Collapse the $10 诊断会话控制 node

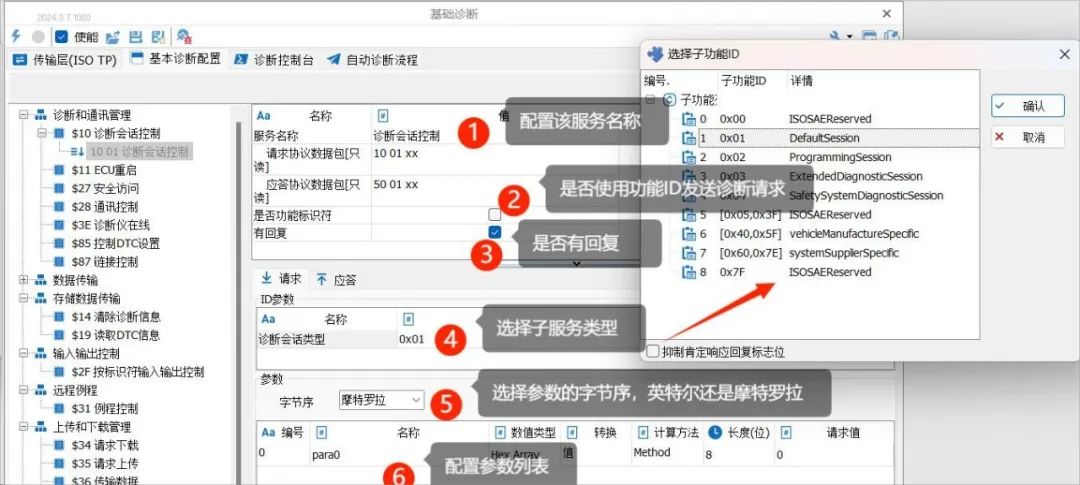[x=42, y=134]
